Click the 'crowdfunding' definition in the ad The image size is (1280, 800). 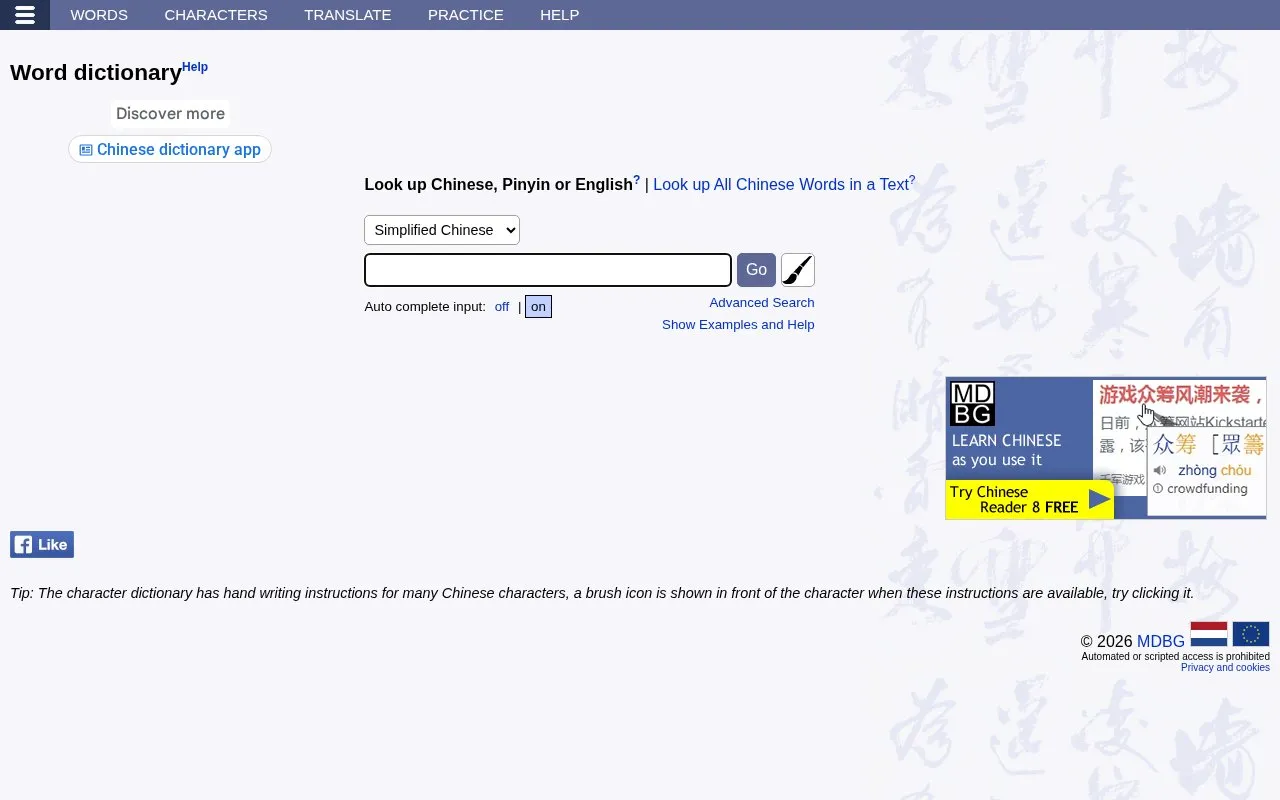pyautogui.click(x=1207, y=489)
